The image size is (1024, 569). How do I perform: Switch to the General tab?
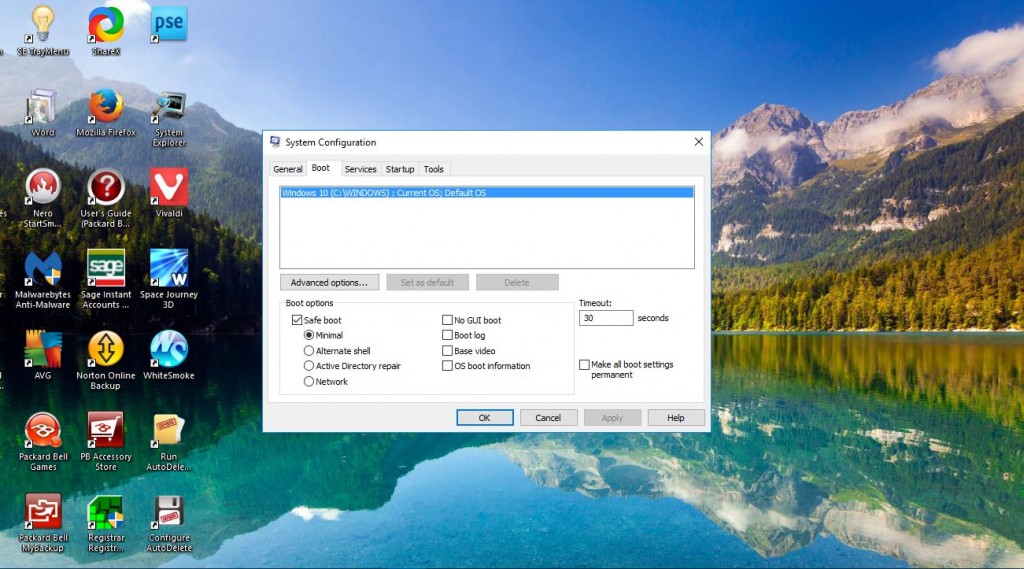click(287, 169)
